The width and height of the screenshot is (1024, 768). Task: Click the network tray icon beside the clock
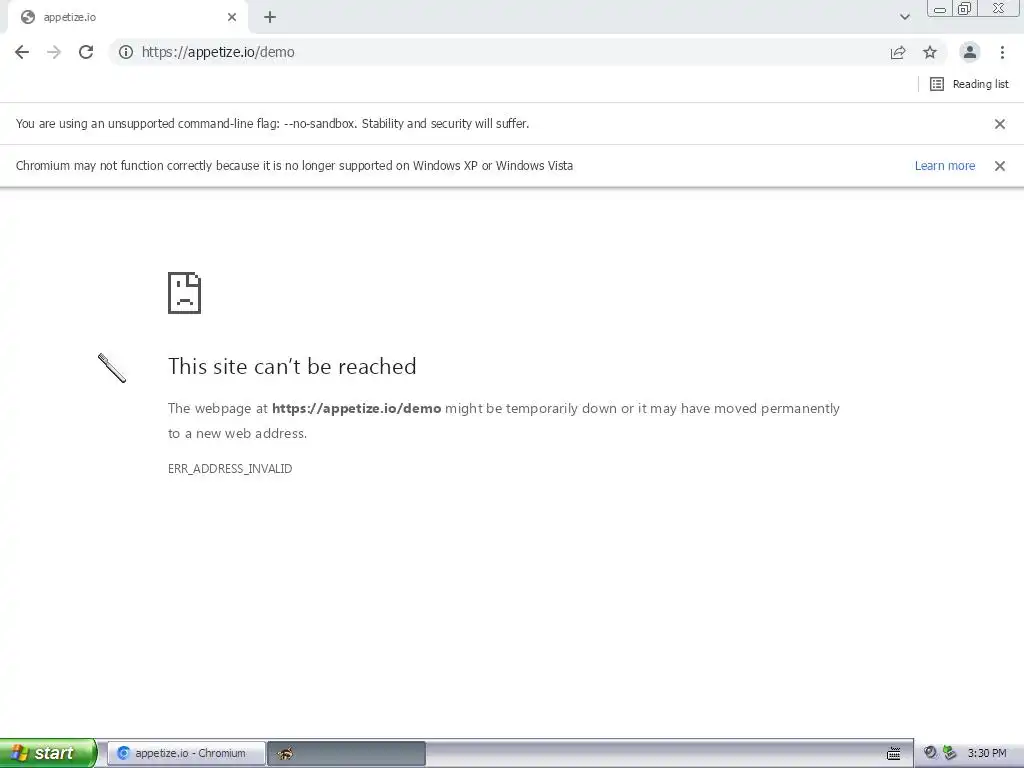click(950, 753)
